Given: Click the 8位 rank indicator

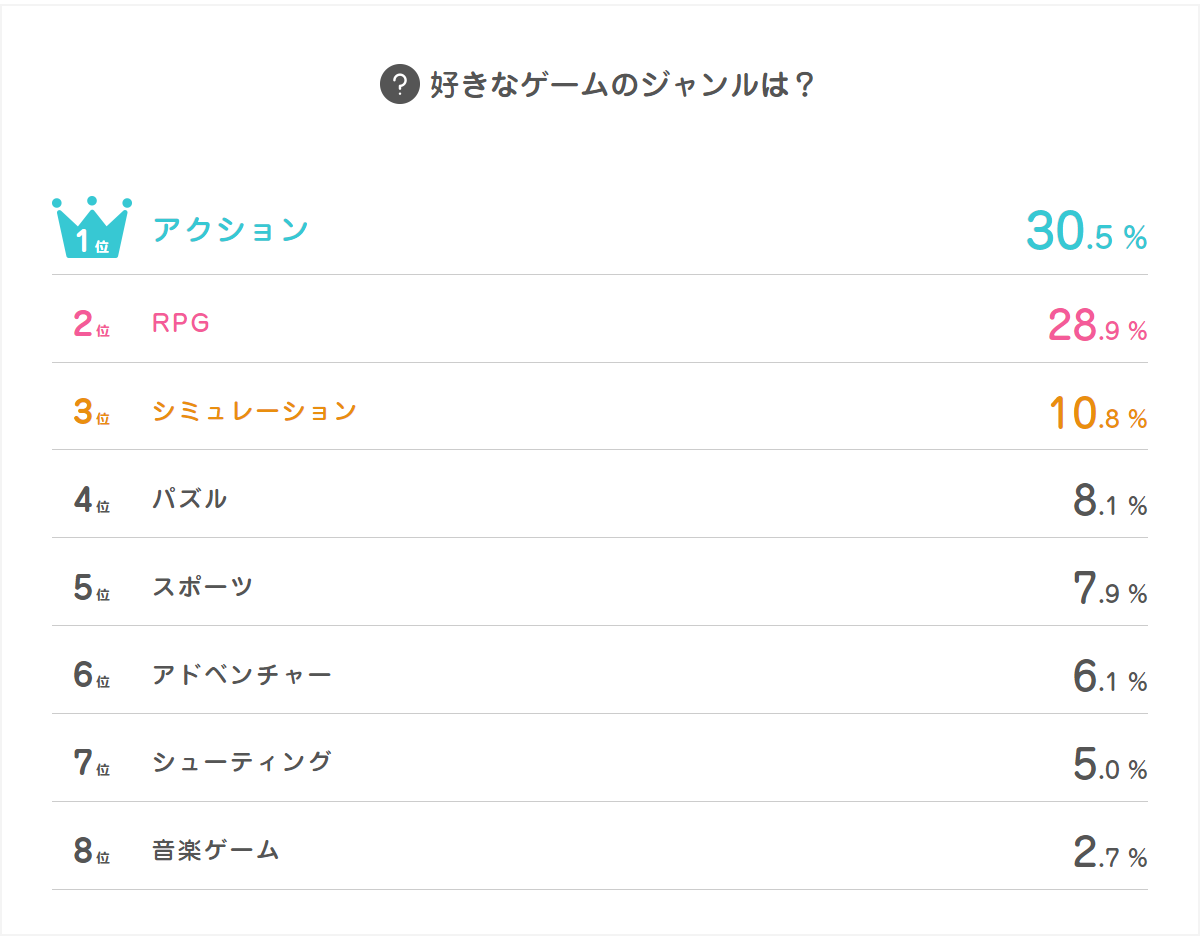Looking at the screenshot, I should pyautogui.click(x=91, y=851).
